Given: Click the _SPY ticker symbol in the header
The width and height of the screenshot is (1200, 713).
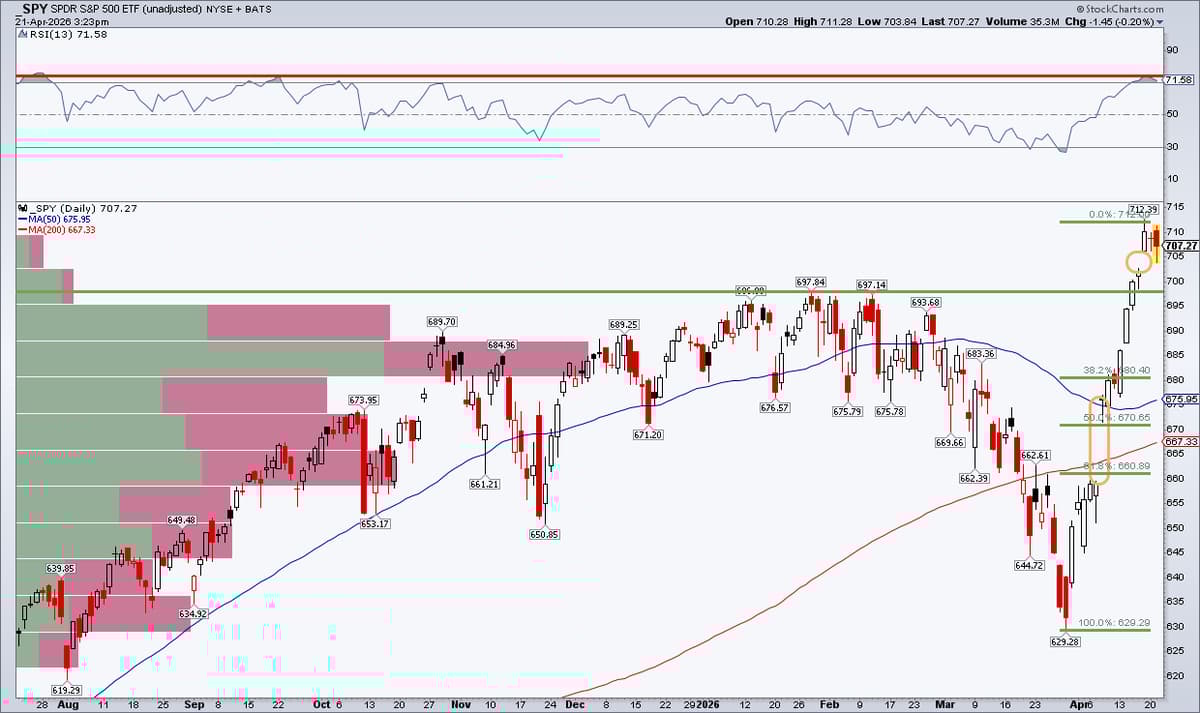Looking at the screenshot, I should click(30, 8).
